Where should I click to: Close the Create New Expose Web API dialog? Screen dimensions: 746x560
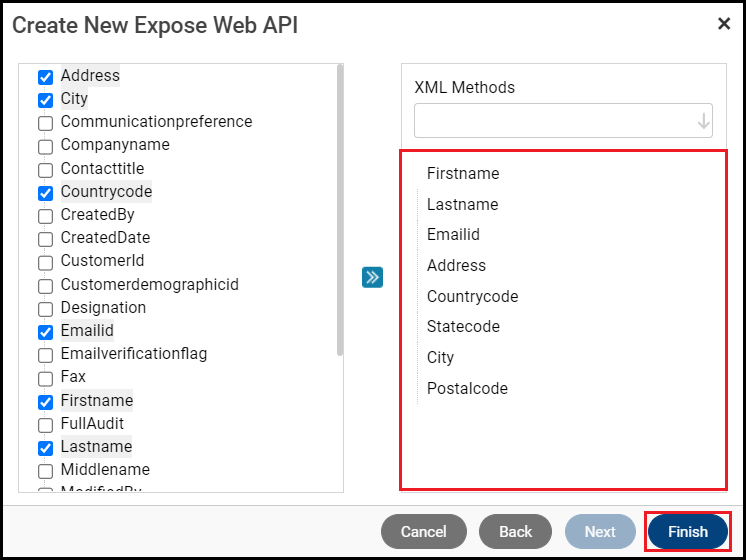[724, 23]
